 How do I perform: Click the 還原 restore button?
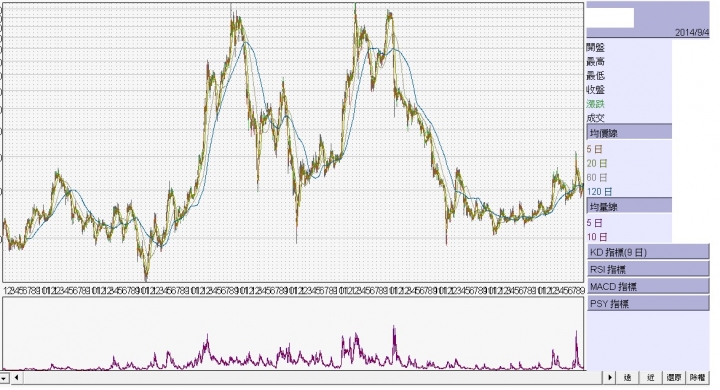coord(674,378)
